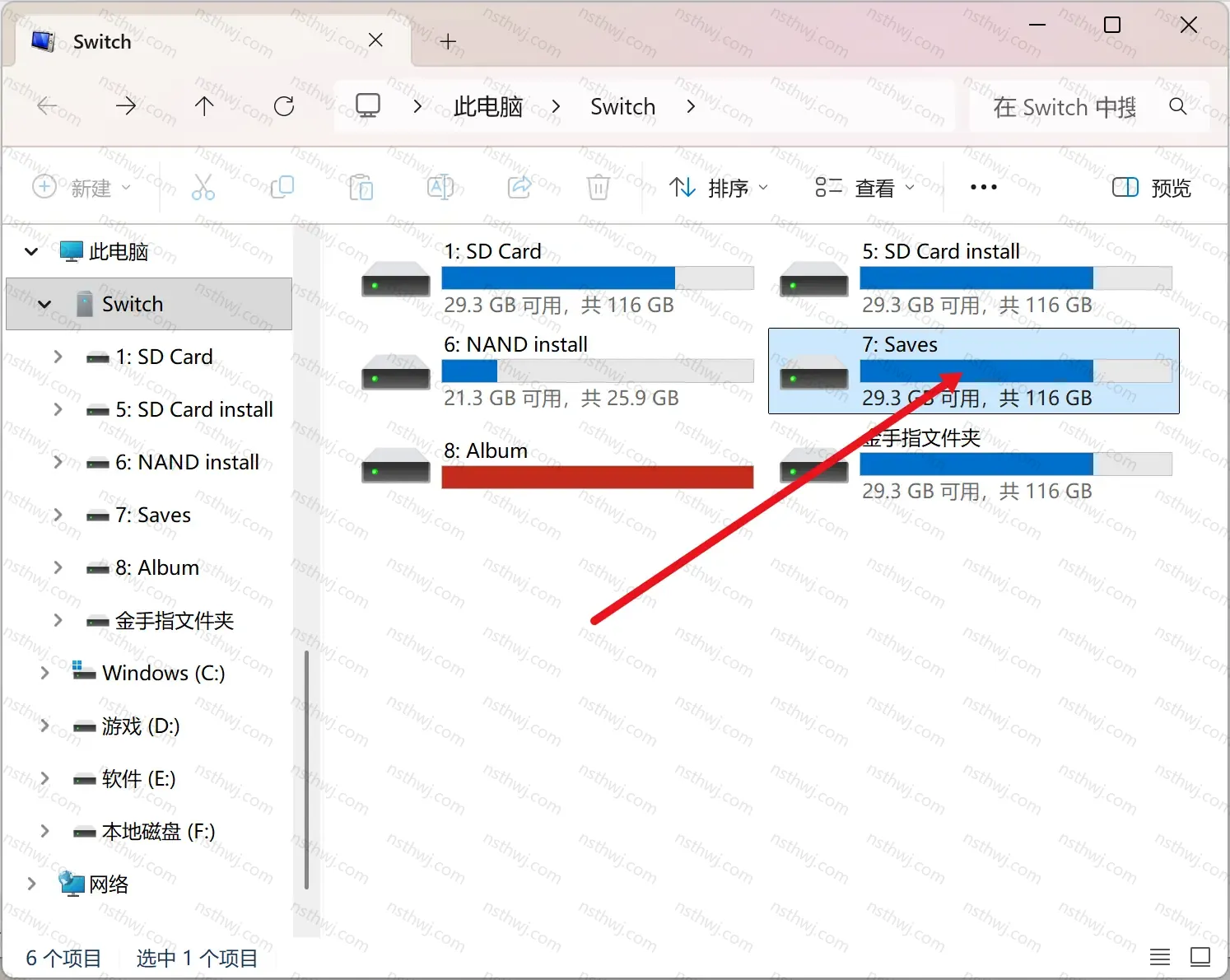Open the breadcrumb chevron after 此电脑
This screenshot has width=1230, height=980.
(x=557, y=106)
